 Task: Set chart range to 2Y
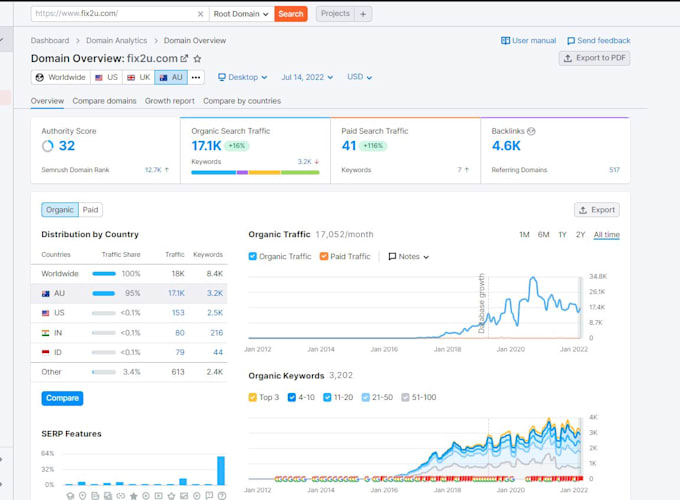580,235
